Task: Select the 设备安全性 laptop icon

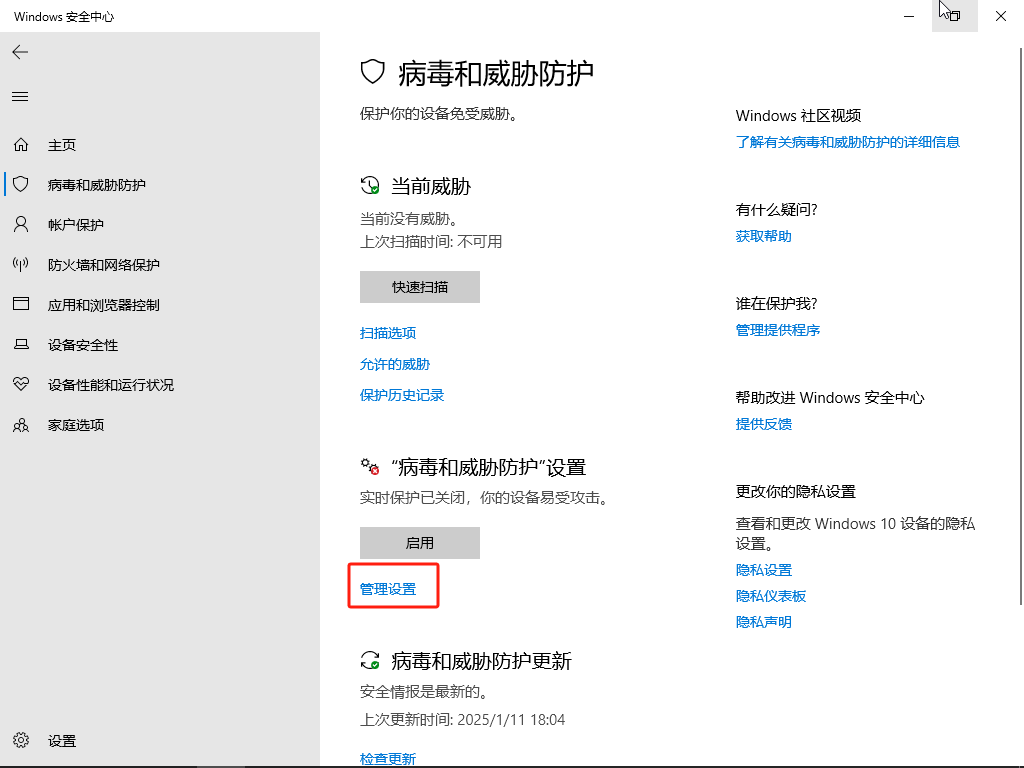Action: click(x=20, y=344)
